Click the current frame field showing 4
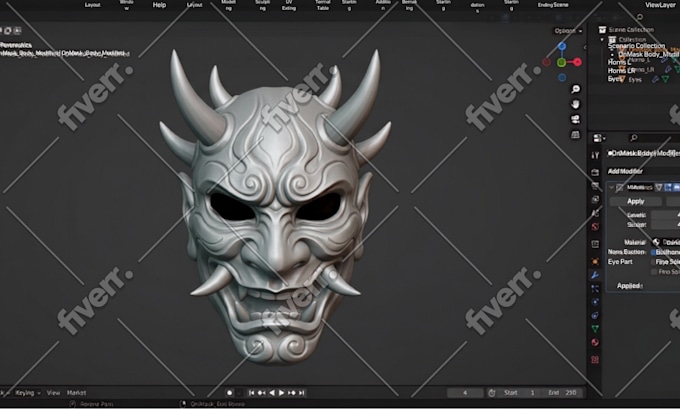680x409 pixels. tap(465, 393)
